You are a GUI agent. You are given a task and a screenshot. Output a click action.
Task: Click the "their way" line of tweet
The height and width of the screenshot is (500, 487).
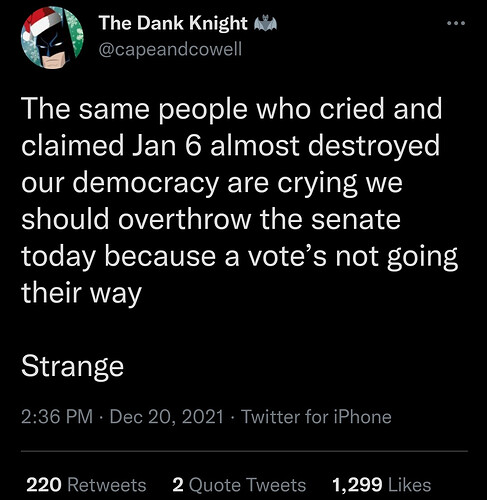point(82,293)
